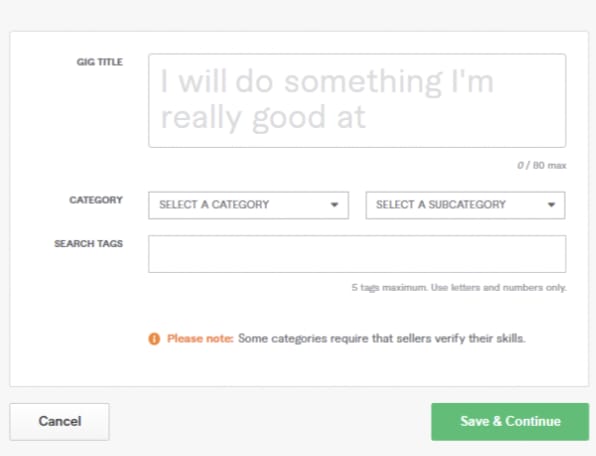The image size is (596, 456).
Task: Click the "really good at" placeholder line
Action: click(263, 118)
